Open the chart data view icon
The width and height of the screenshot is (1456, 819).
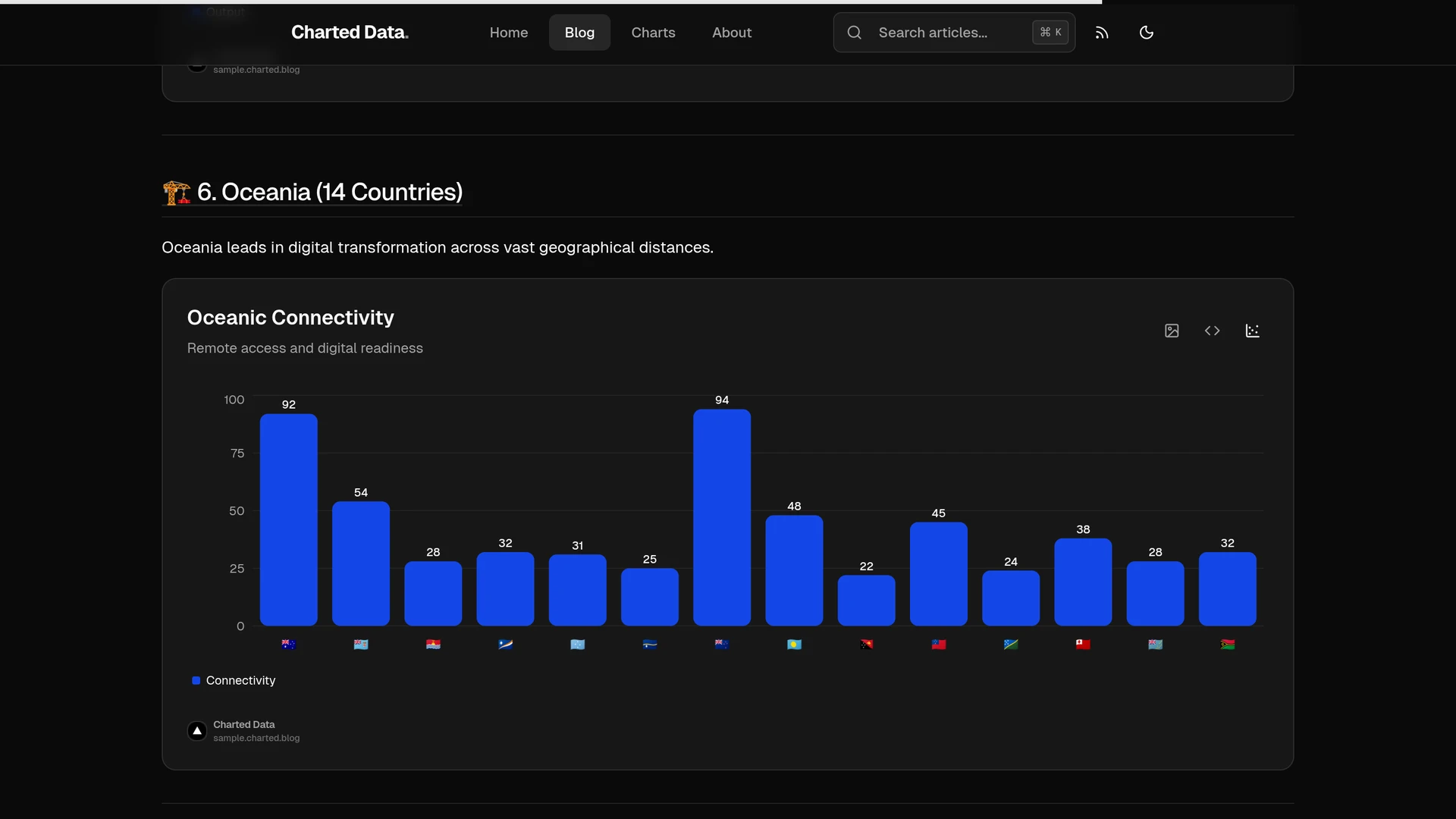click(x=1252, y=331)
